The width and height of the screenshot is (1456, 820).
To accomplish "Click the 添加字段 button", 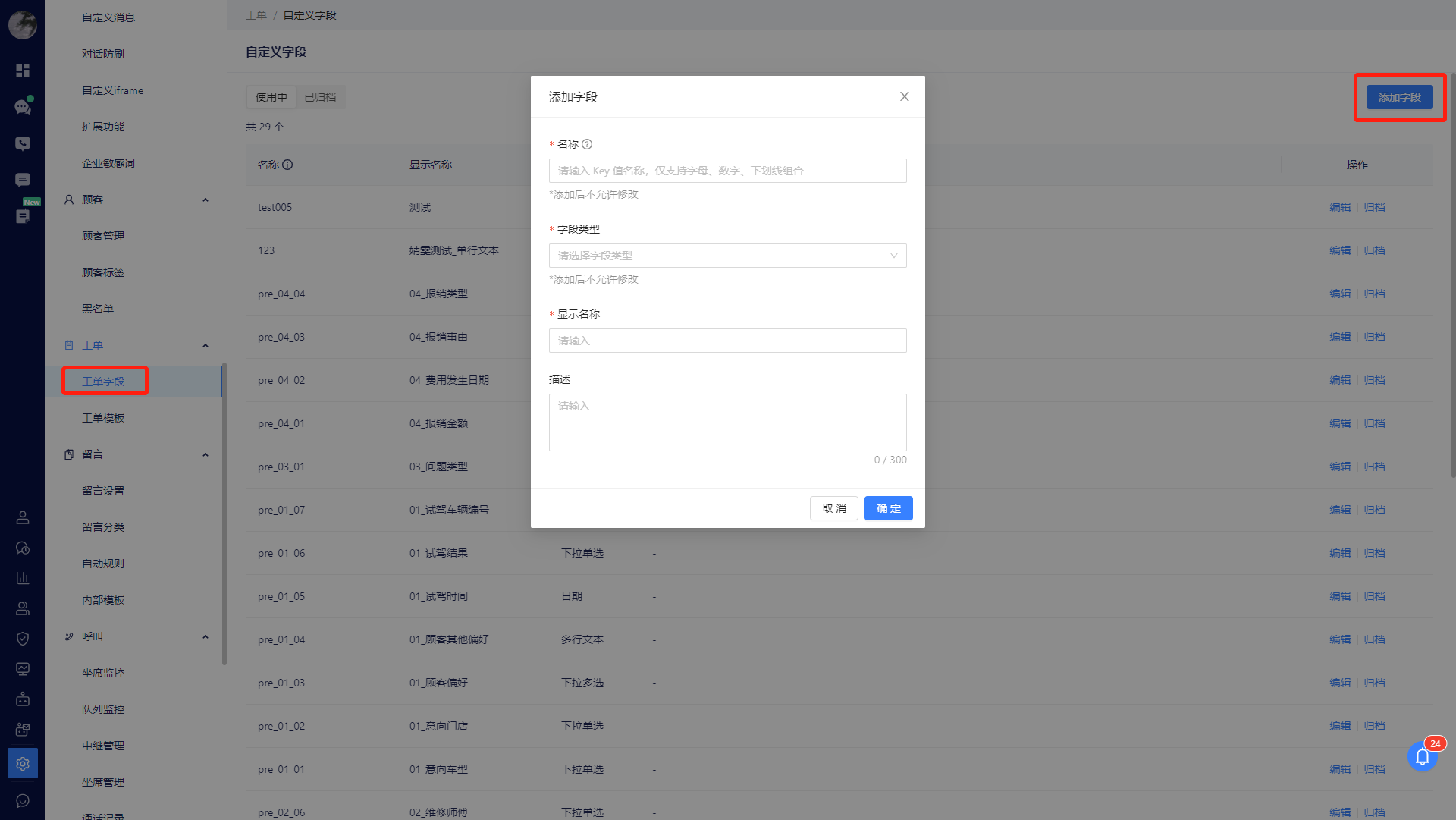I will point(1399,97).
